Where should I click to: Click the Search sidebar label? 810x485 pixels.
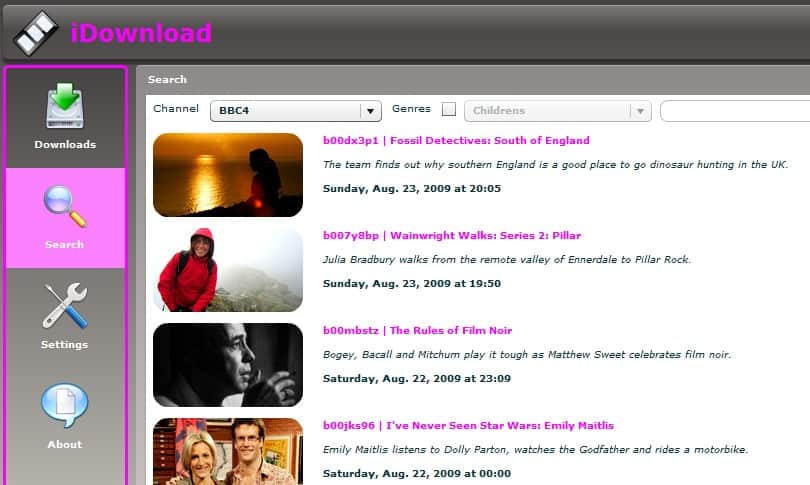pyautogui.click(x=64, y=244)
